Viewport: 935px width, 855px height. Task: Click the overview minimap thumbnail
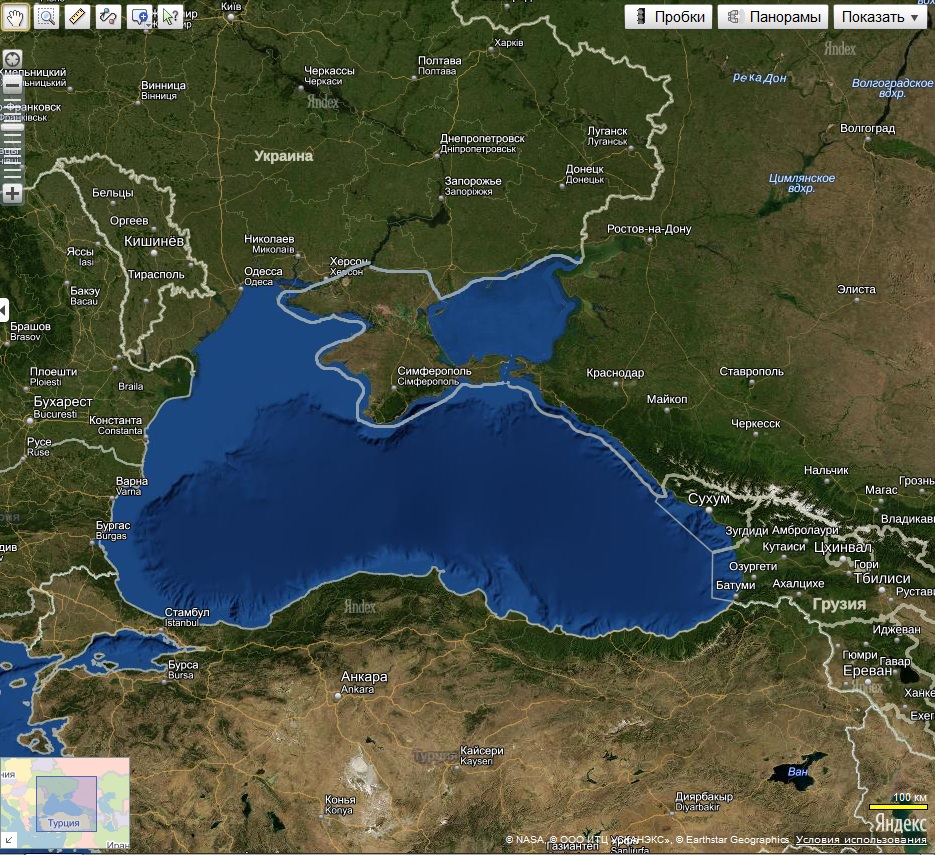pos(65,803)
